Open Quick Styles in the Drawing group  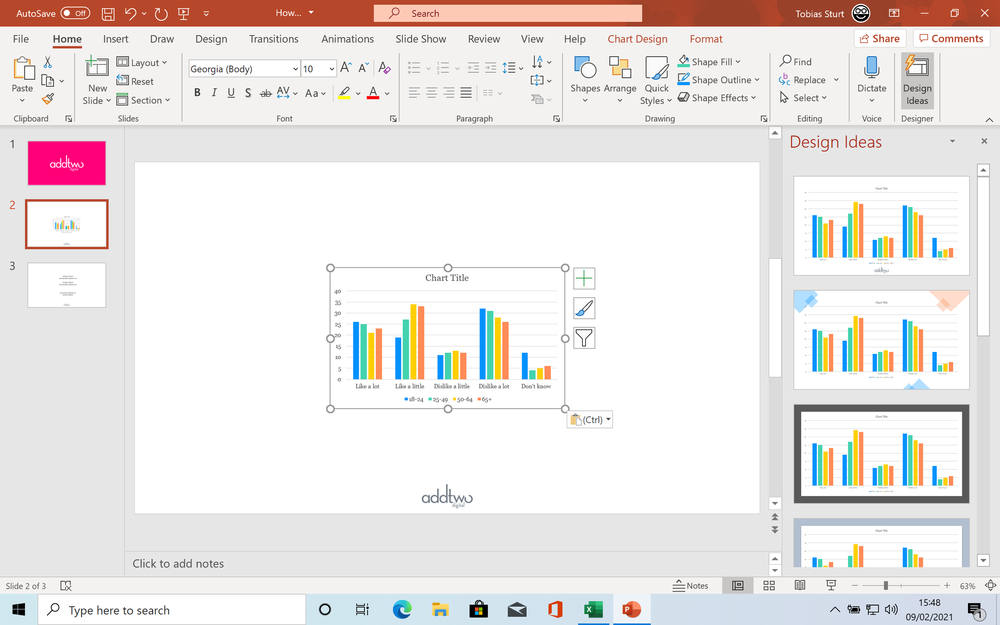click(x=657, y=80)
